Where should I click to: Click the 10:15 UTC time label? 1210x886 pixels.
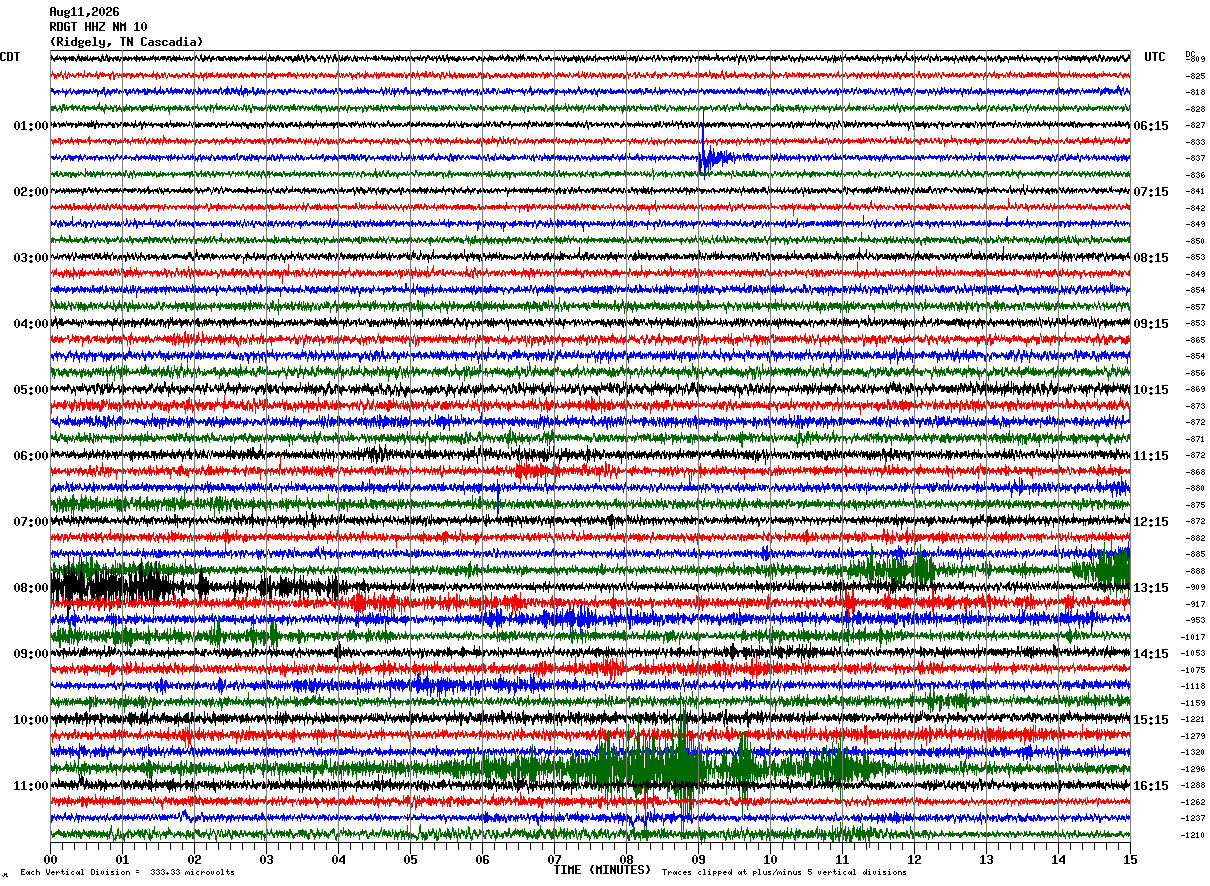1151,390
